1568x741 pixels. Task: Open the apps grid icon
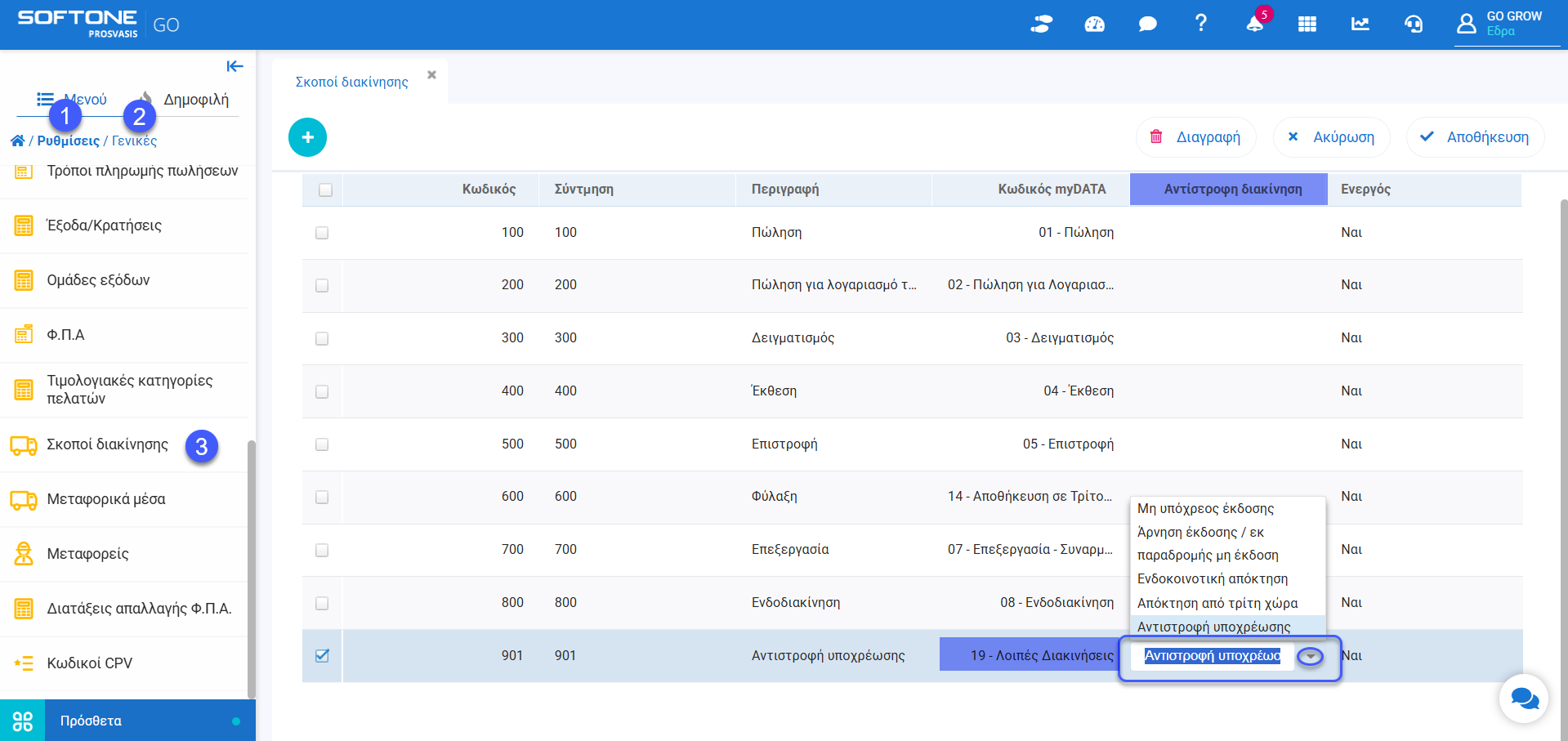[1307, 25]
